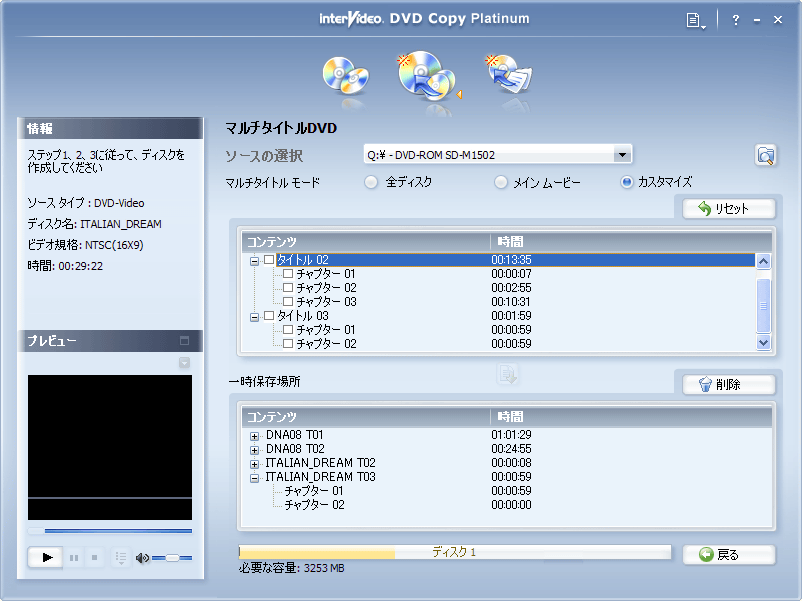The height and width of the screenshot is (601, 802).
Task: Play the preview video
Action: 46,557
